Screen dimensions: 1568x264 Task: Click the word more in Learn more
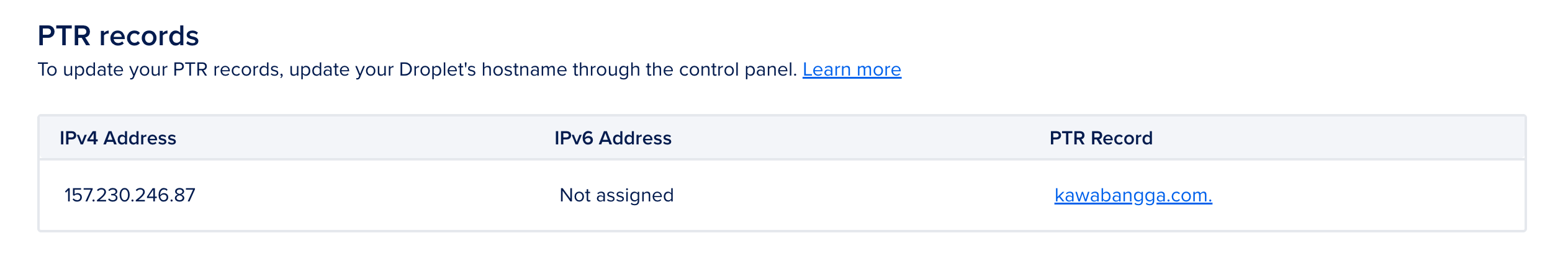pyautogui.click(x=878, y=69)
